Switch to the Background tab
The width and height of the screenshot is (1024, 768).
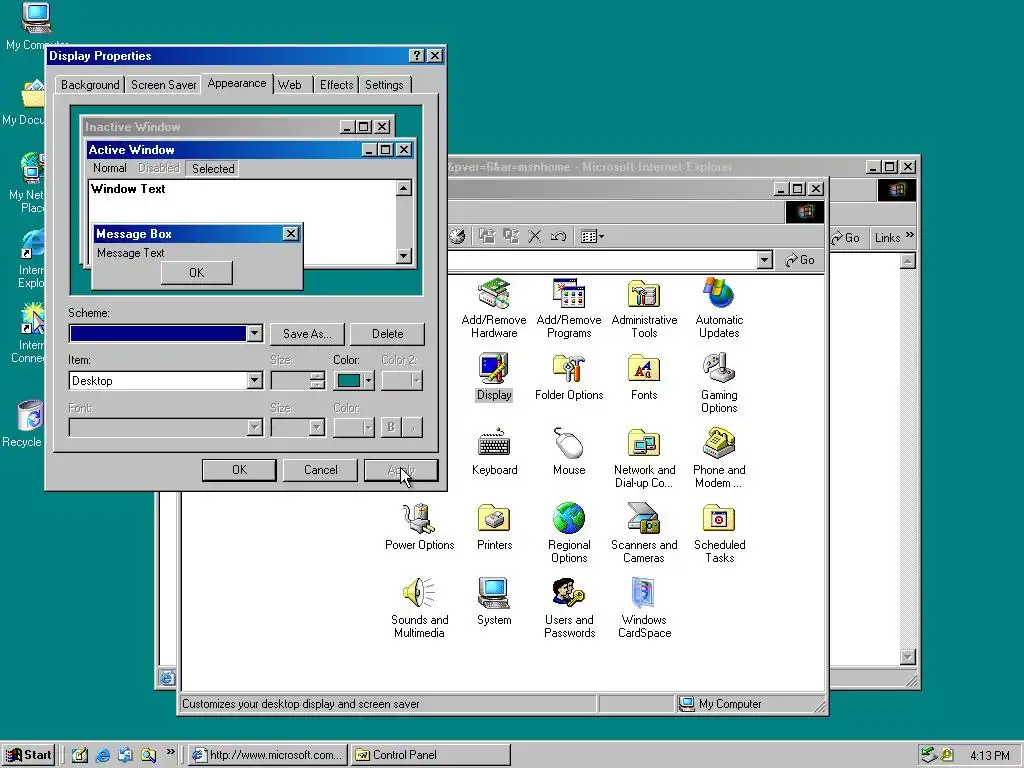pos(90,85)
